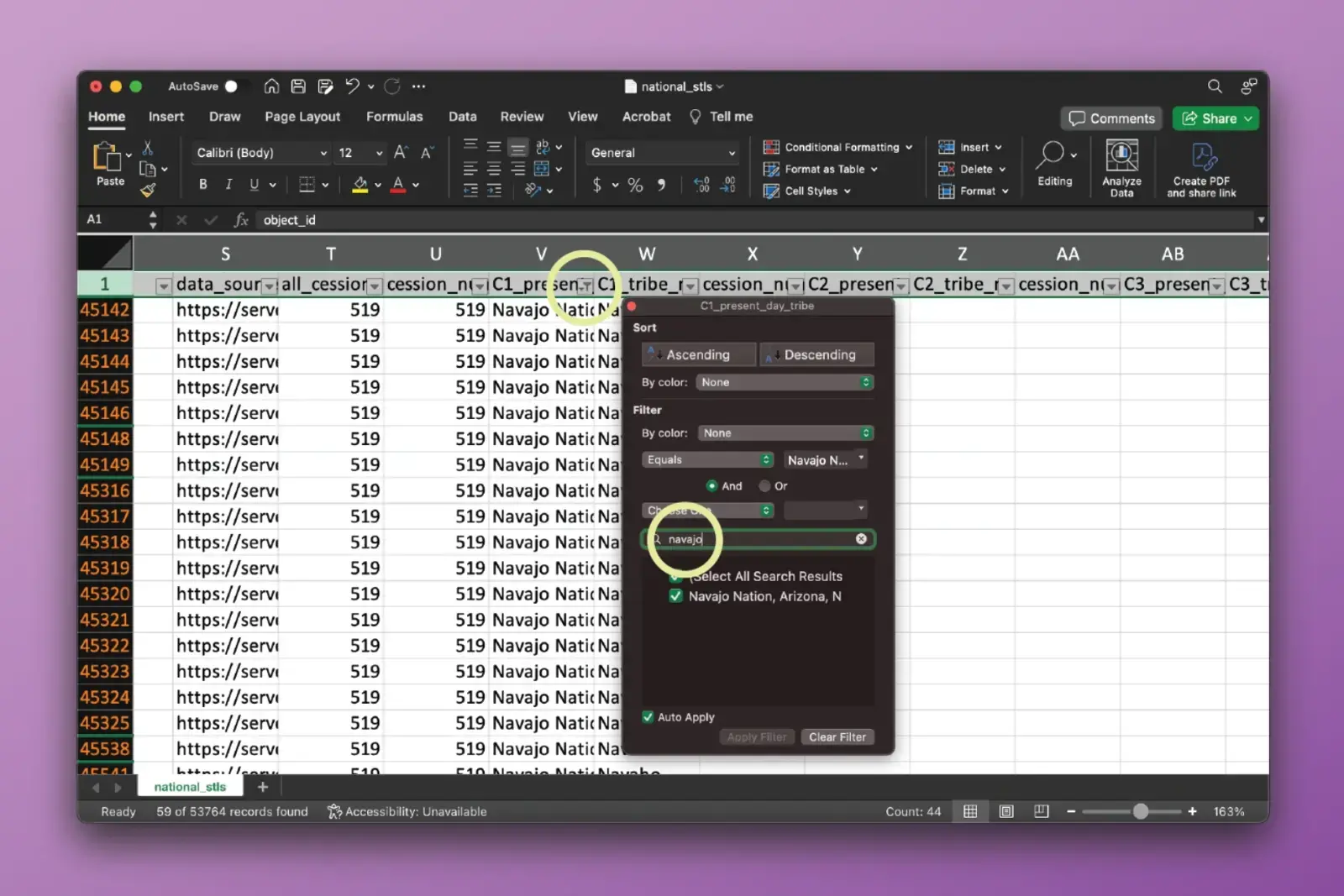
Task: Click the Format Painter brush icon
Action: 148,191
